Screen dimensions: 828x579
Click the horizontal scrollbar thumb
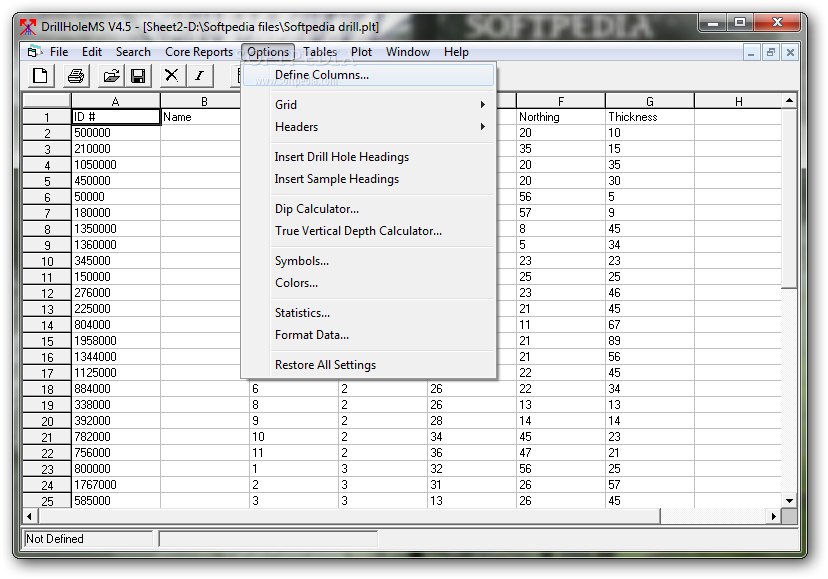[349, 516]
